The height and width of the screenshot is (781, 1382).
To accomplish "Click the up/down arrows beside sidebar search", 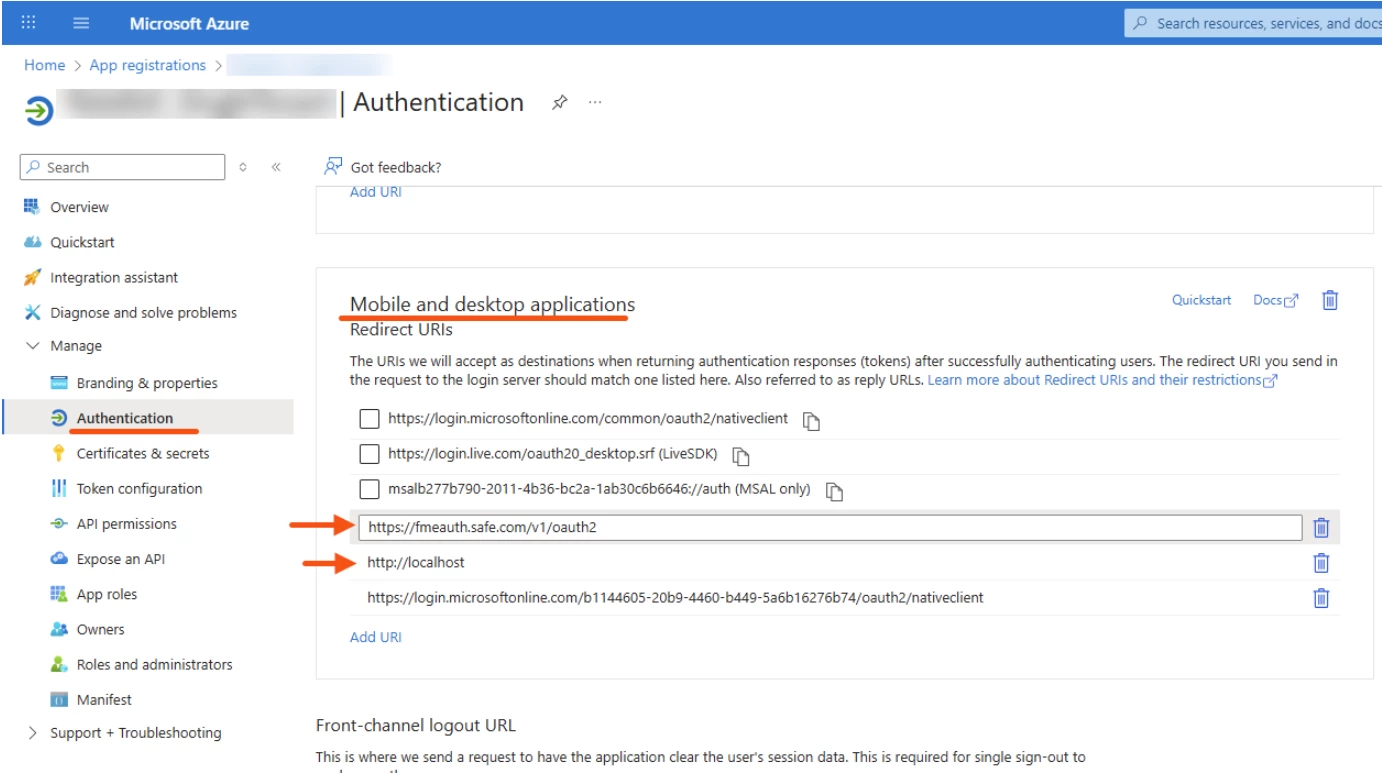I will [x=243, y=167].
